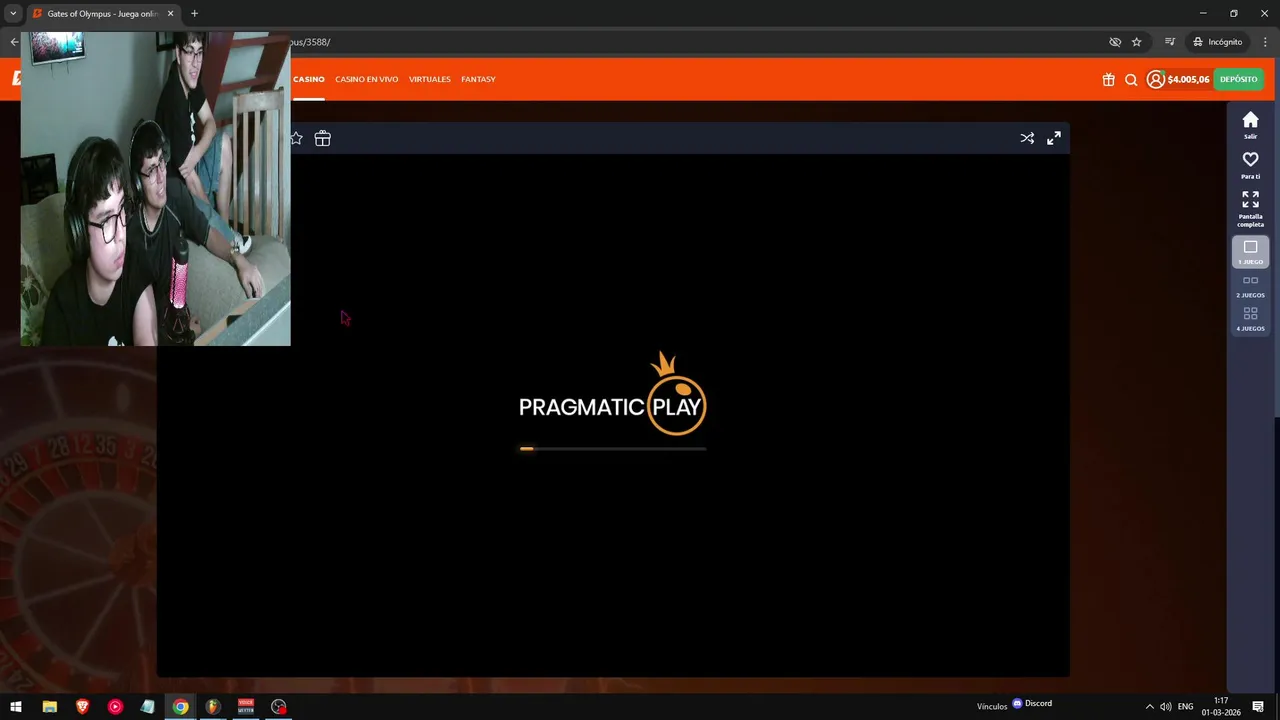
Task: Open the Windows Start menu
Action: tap(15, 706)
